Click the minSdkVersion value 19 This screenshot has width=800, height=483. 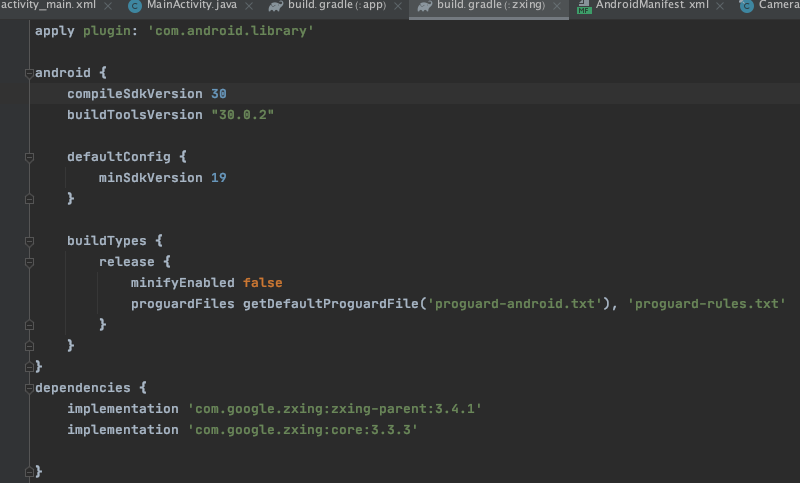click(x=218, y=178)
